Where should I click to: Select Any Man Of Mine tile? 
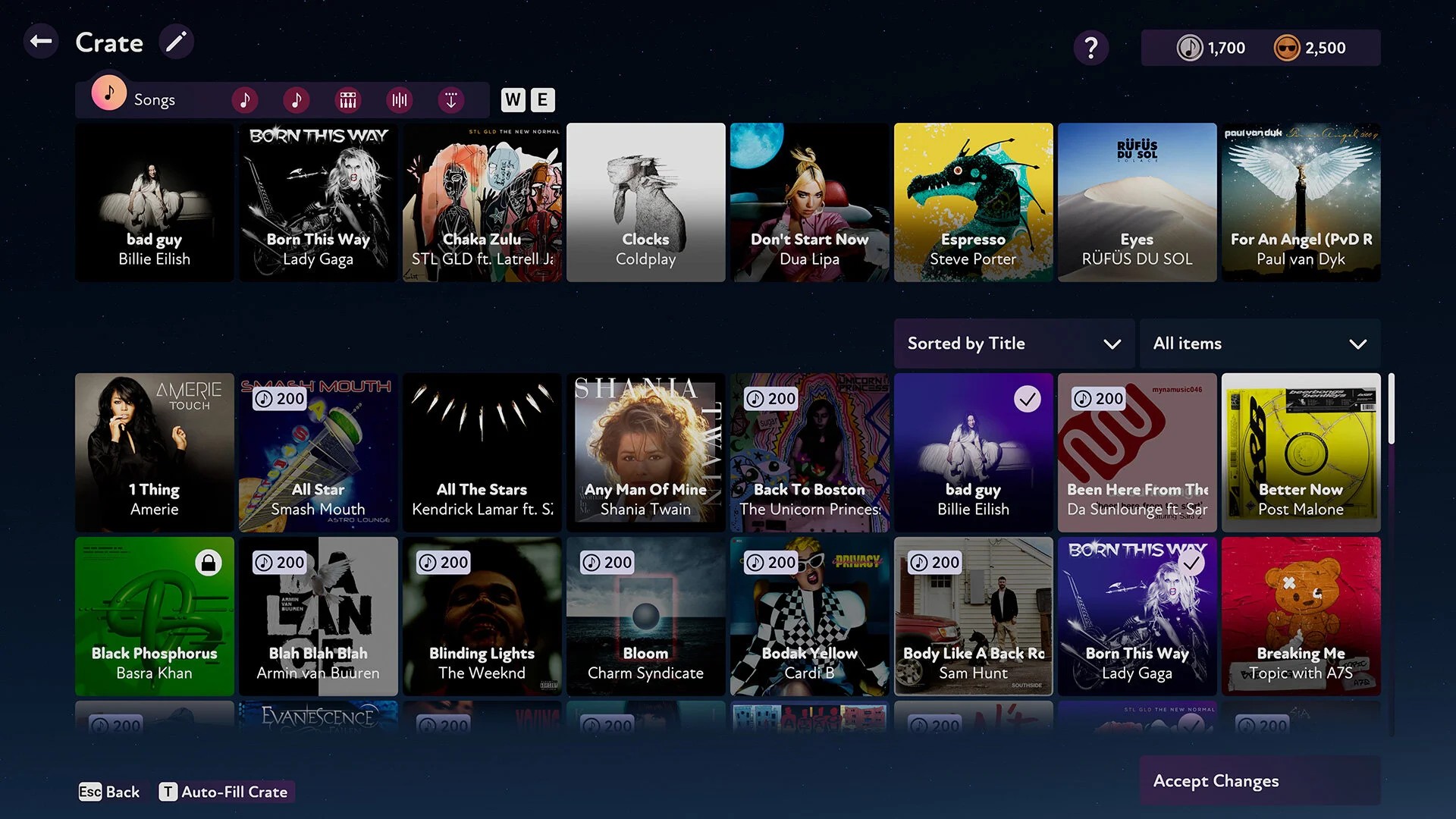click(645, 453)
